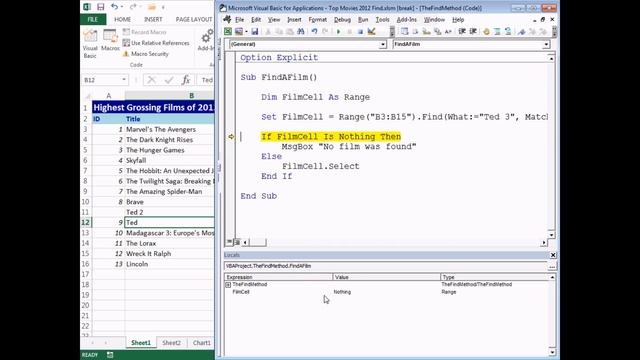Click the Cancel X icon in formula bar
The width and height of the screenshot is (640, 360).
(151, 80)
